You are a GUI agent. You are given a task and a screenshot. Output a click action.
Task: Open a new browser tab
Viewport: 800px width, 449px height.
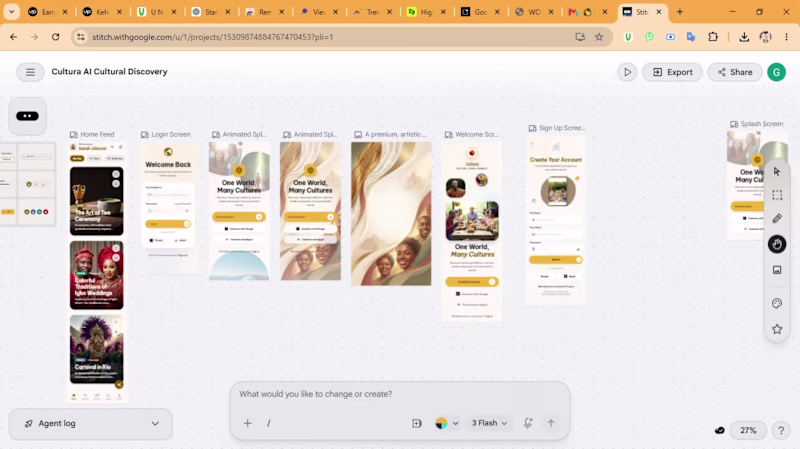680,12
